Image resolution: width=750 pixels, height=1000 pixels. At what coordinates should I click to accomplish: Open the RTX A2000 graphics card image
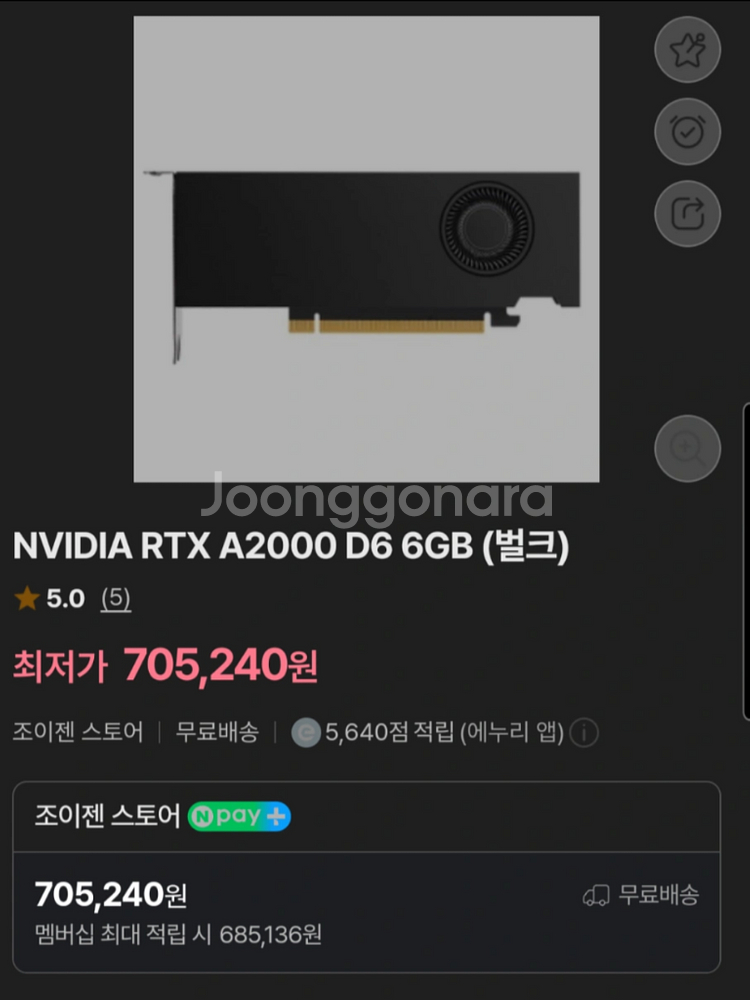click(366, 249)
